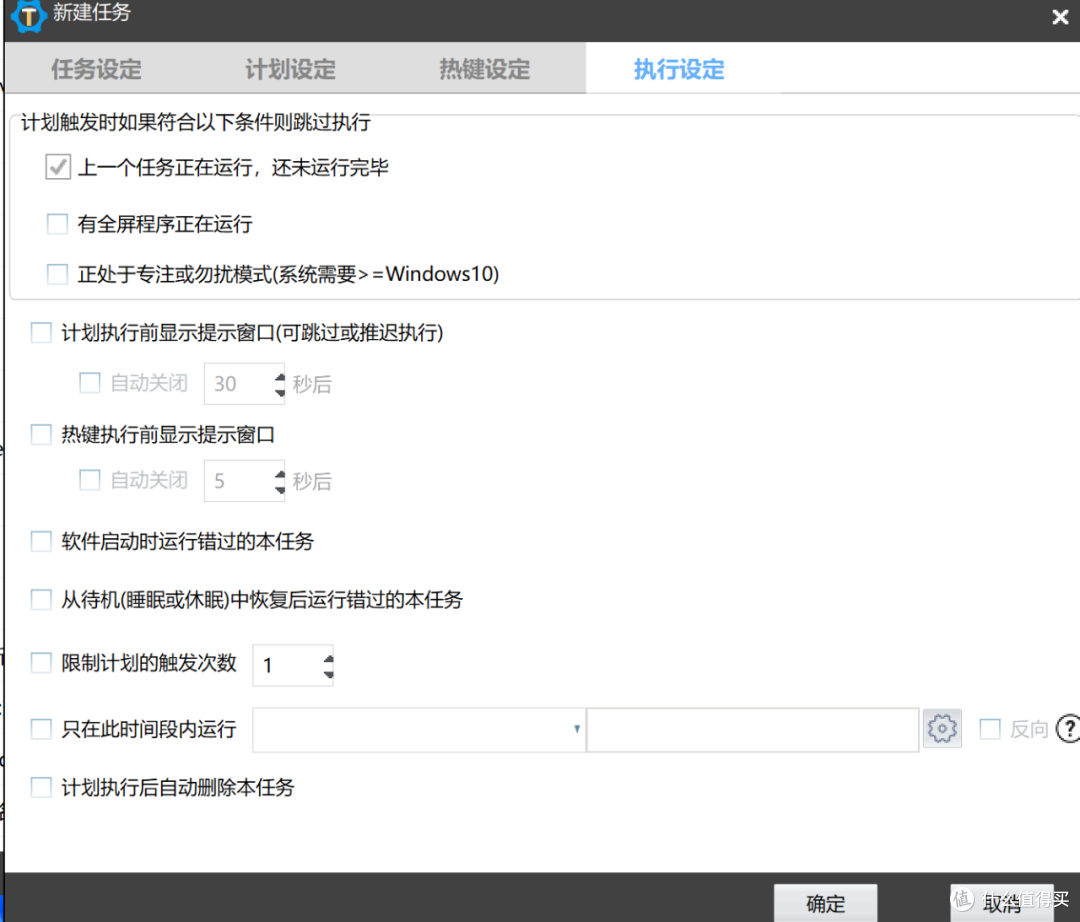Open the question mark help icon
This screenshot has height=922, width=1080.
tap(1069, 729)
